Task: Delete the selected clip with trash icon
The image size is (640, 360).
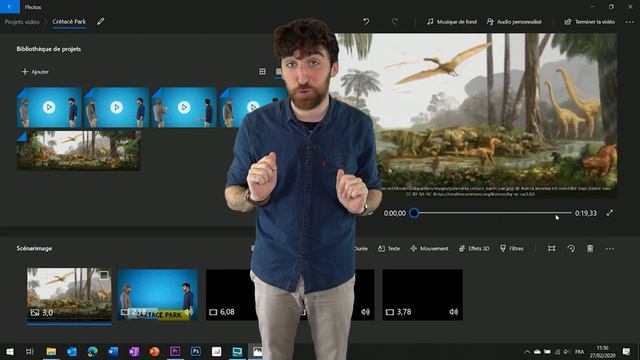Action: (590, 249)
